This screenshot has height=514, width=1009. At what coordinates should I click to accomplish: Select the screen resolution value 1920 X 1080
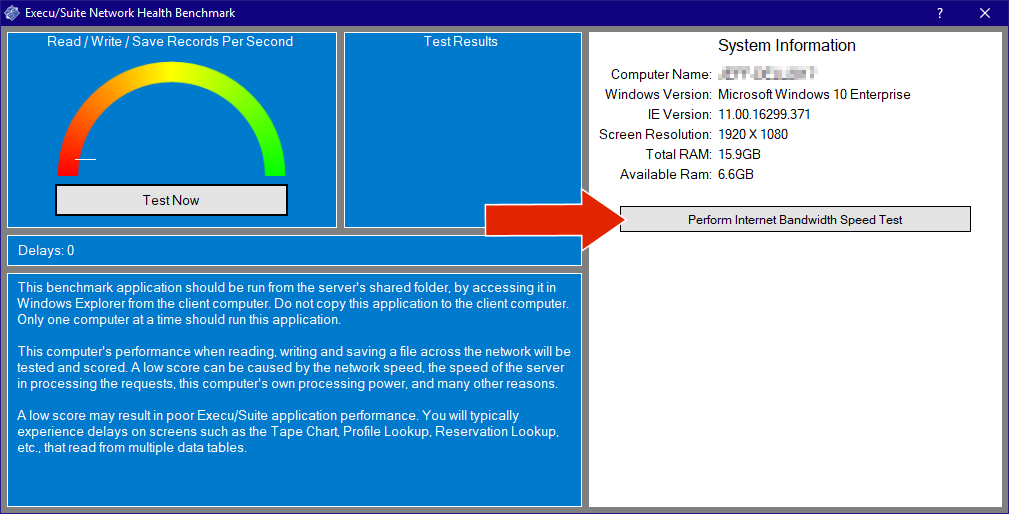(x=753, y=134)
